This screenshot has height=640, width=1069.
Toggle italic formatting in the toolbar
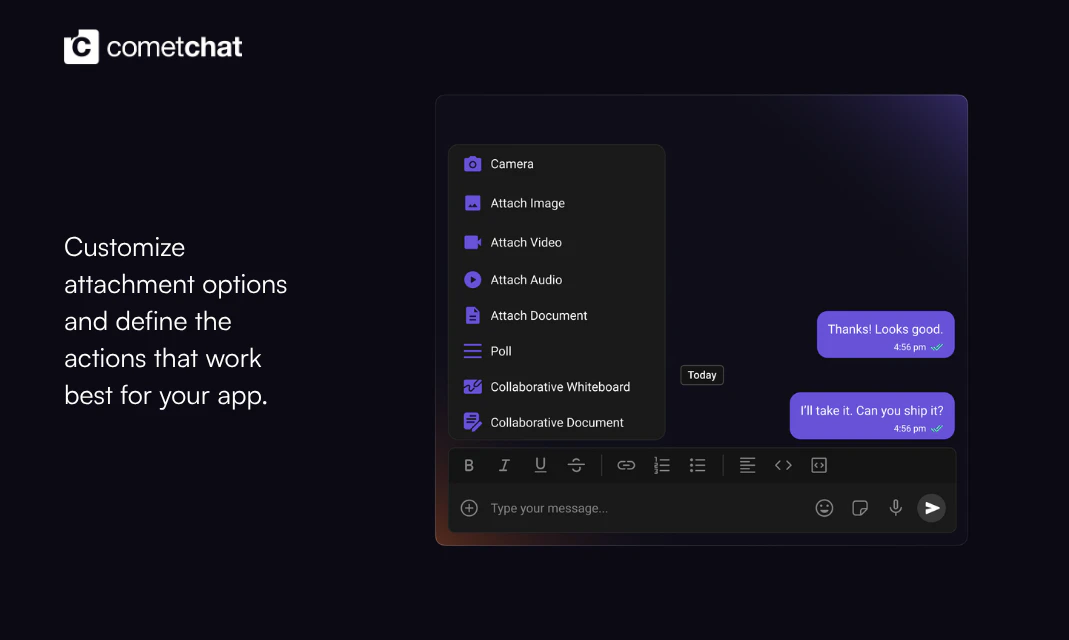[504, 465]
